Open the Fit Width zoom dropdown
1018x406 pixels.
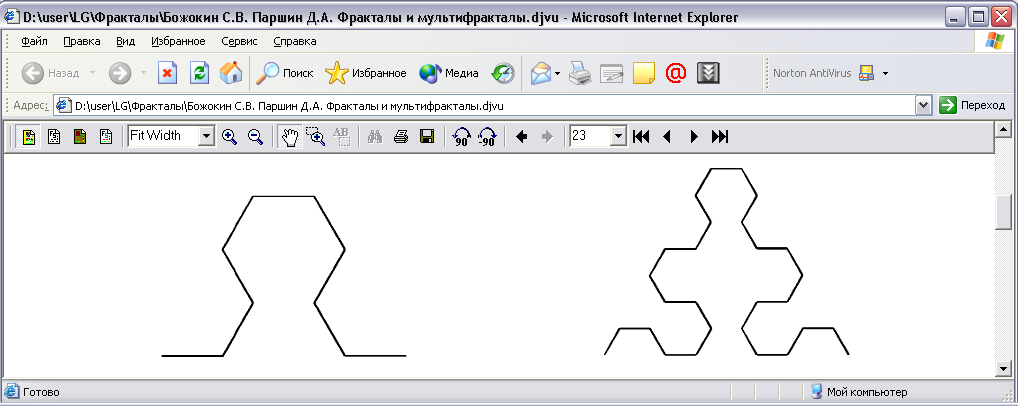tap(206, 136)
